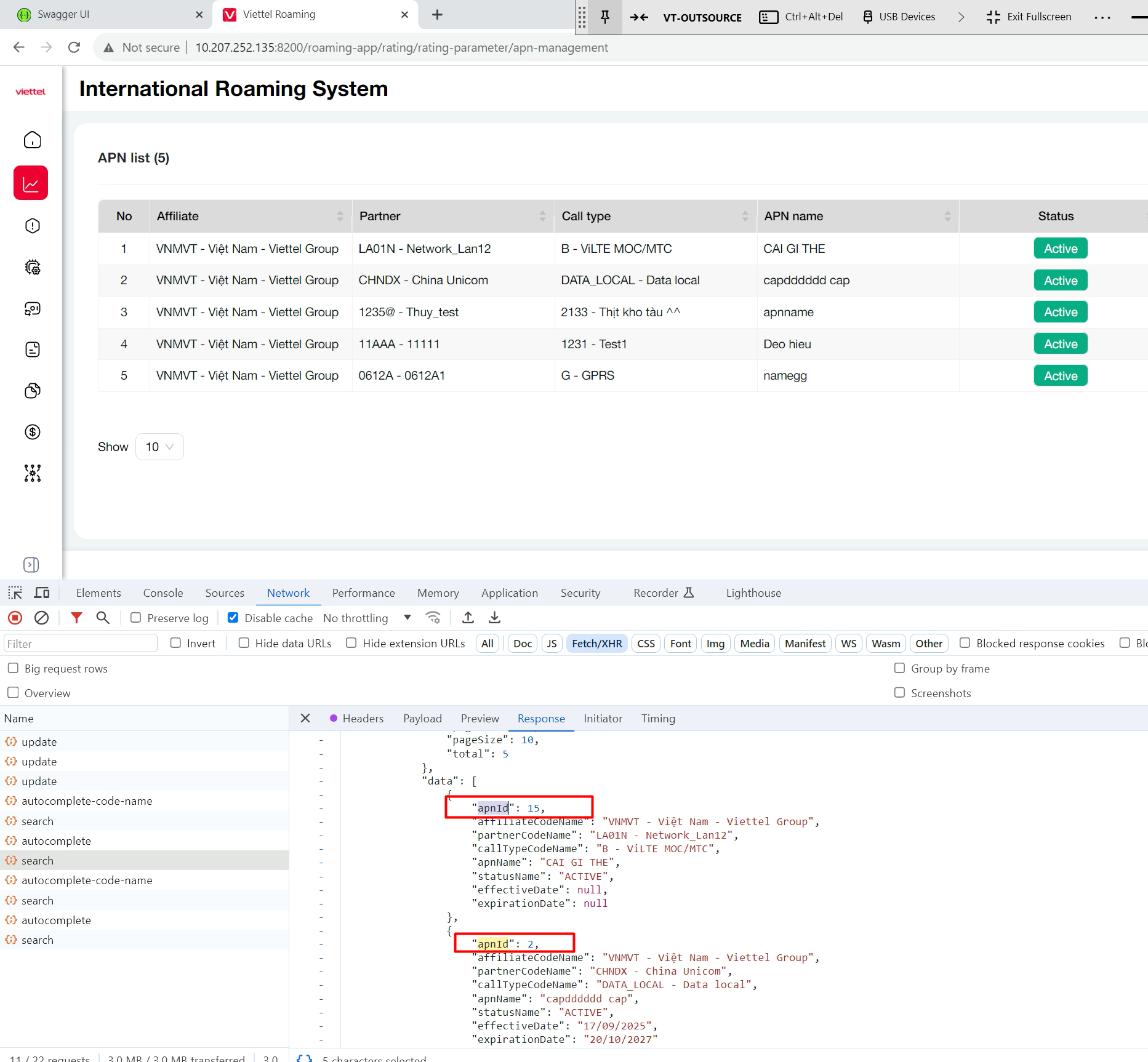Click the Active status in row 1
1148x1062 pixels.
(x=1060, y=249)
